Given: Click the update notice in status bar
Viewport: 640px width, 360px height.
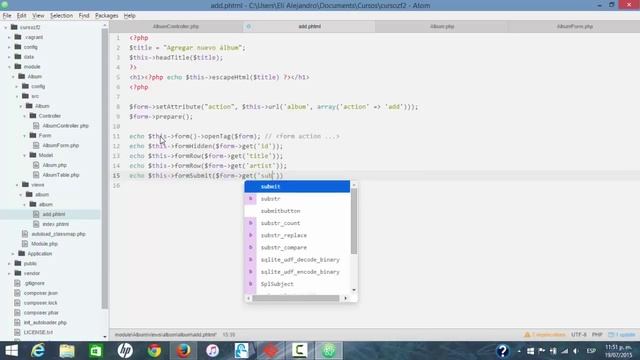Looking at the screenshot, I should tap(622, 335).
